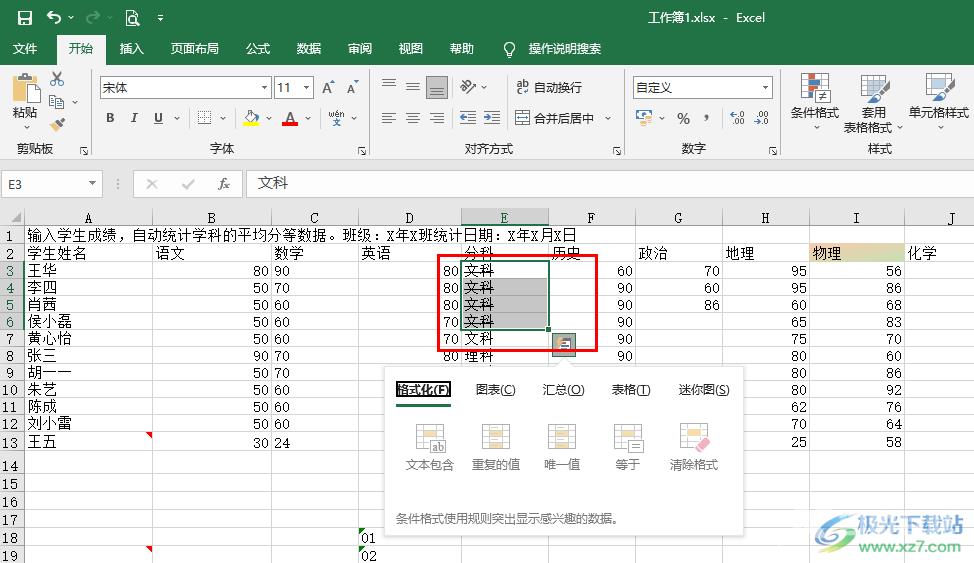Click the Undo arrow icon

pos(54,17)
